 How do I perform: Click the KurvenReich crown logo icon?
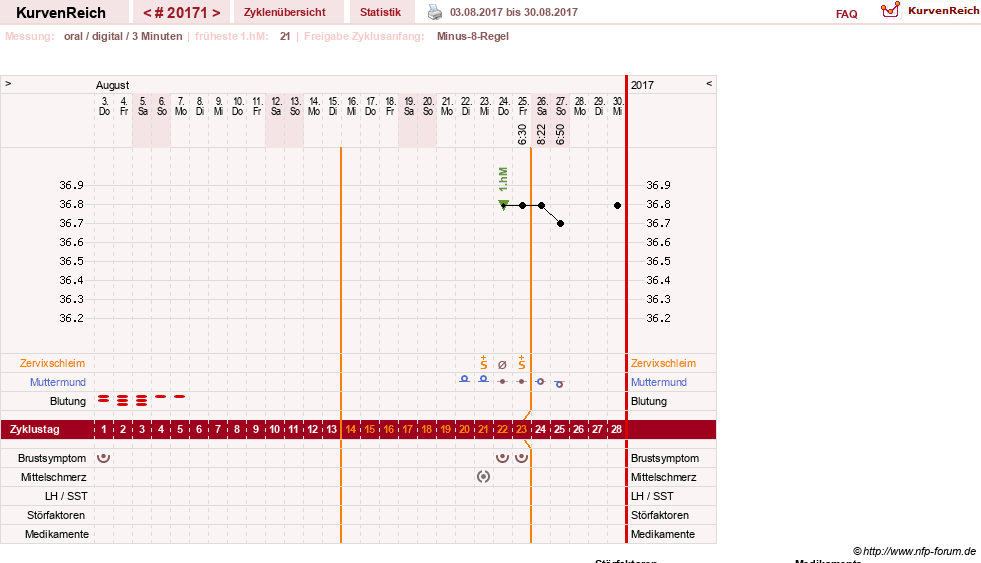(890, 10)
